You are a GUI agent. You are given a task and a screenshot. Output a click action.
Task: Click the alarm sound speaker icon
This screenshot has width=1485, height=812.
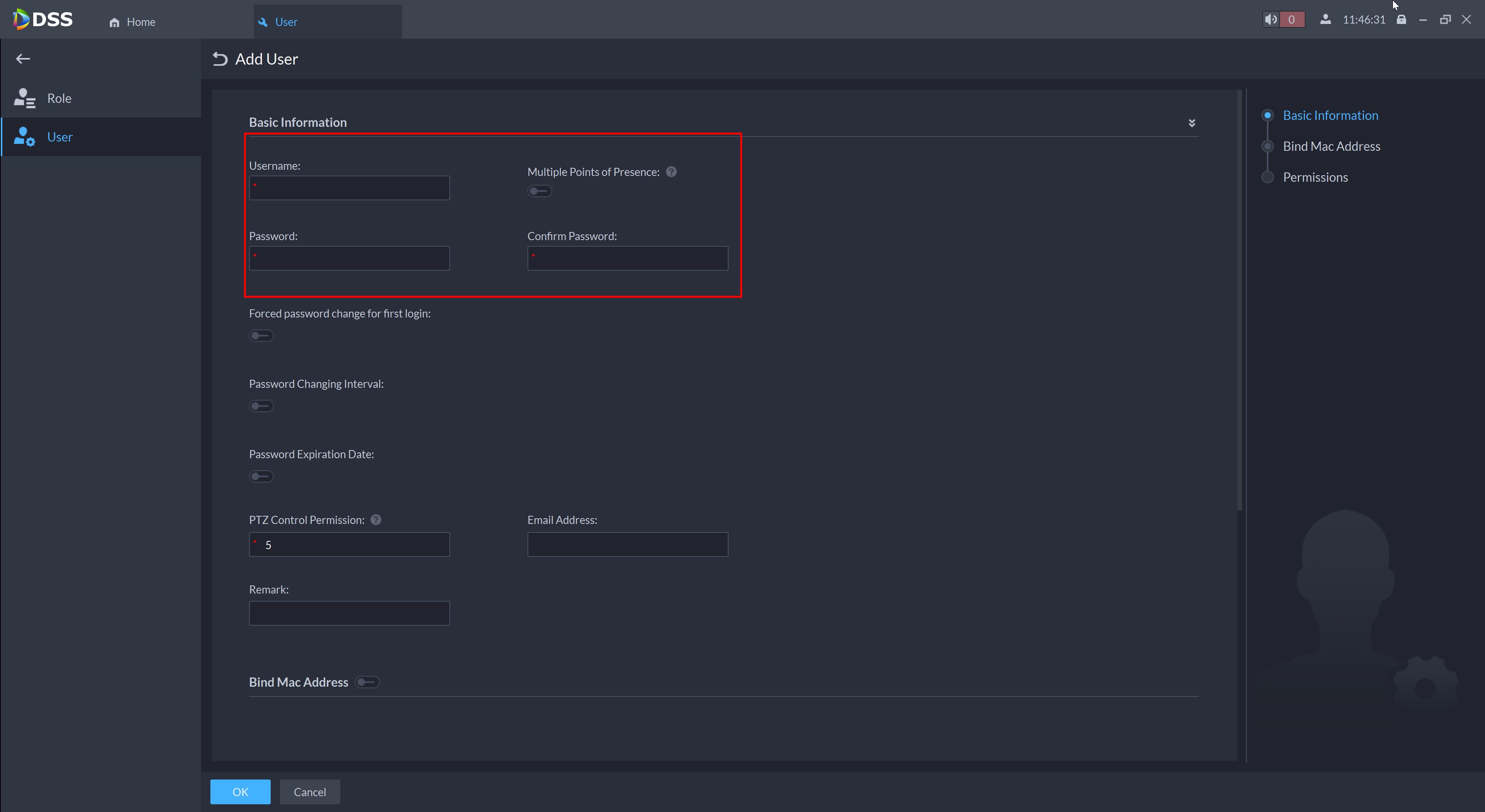(1270, 20)
